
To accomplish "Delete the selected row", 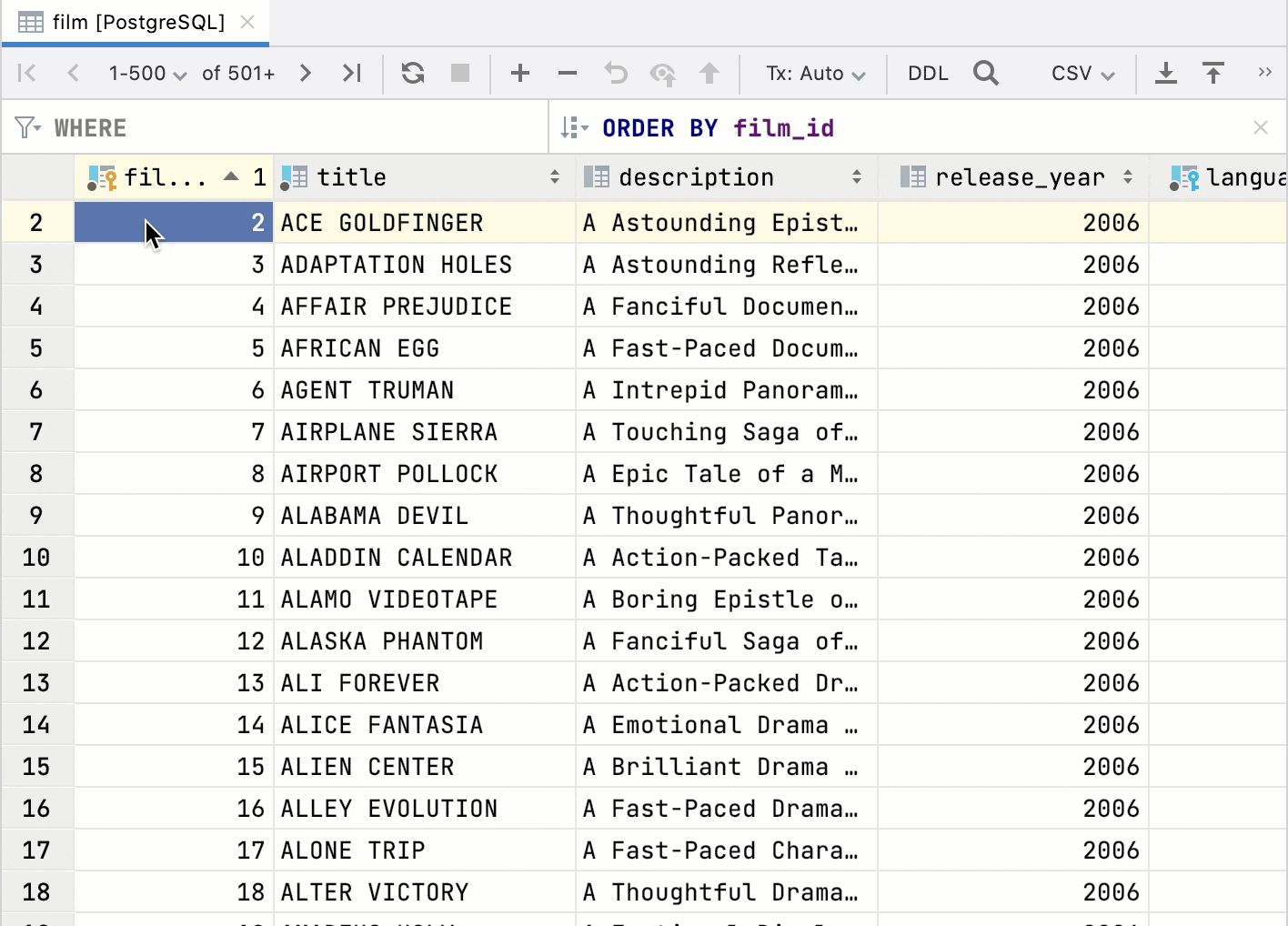I will pos(568,73).
